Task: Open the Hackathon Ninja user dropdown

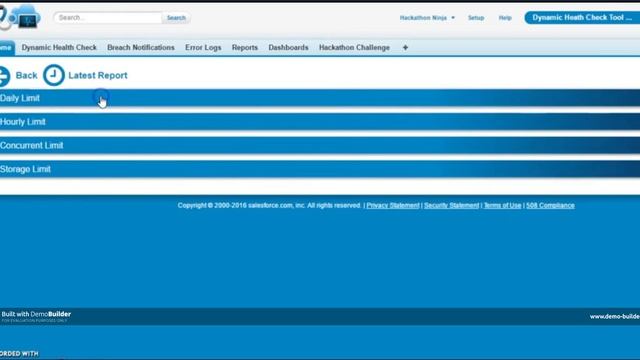Action: click(427, 18)
